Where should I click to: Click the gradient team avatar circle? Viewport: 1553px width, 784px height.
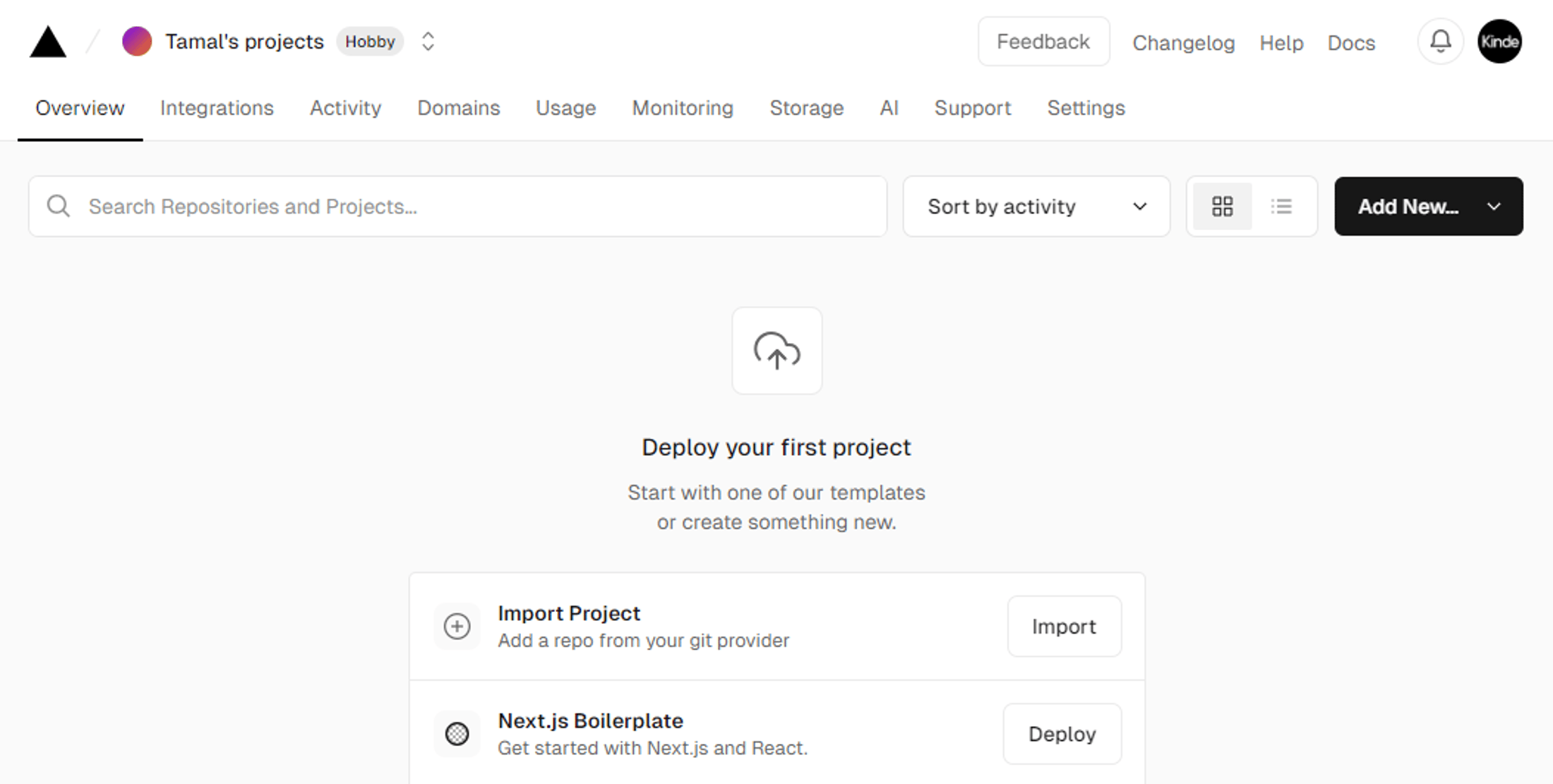(x=137, y=42)
